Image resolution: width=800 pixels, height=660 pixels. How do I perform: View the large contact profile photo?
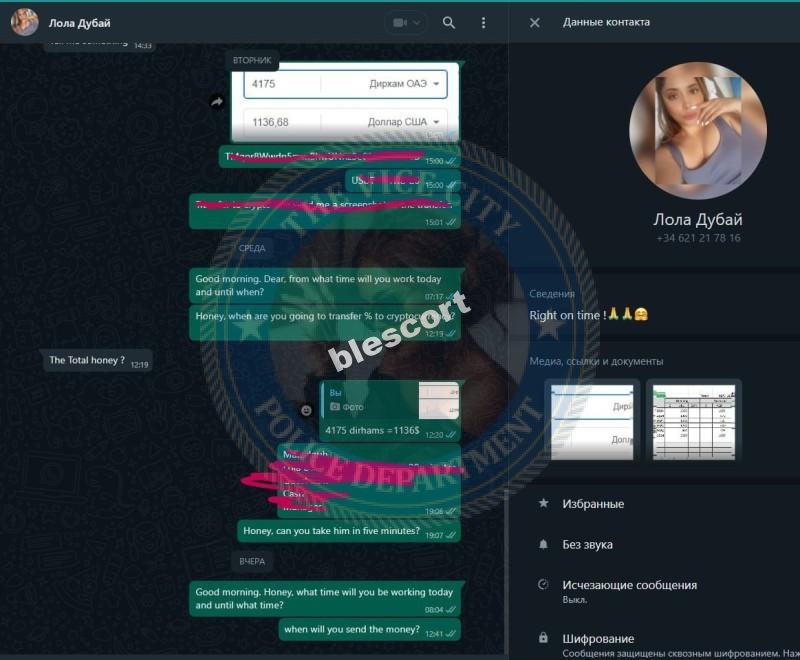tap(697, 131)
